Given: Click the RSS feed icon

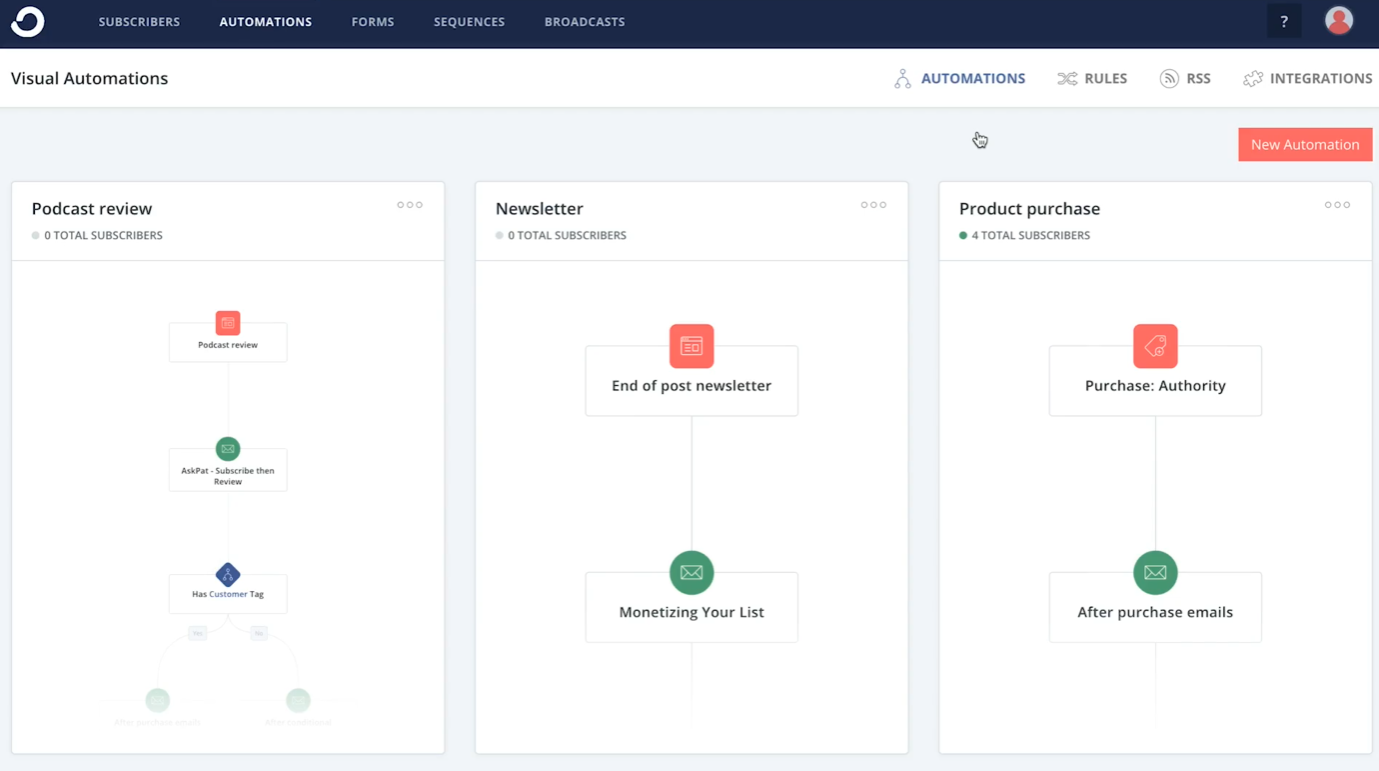Looking at the screenshot, I should click(1169, 79).
